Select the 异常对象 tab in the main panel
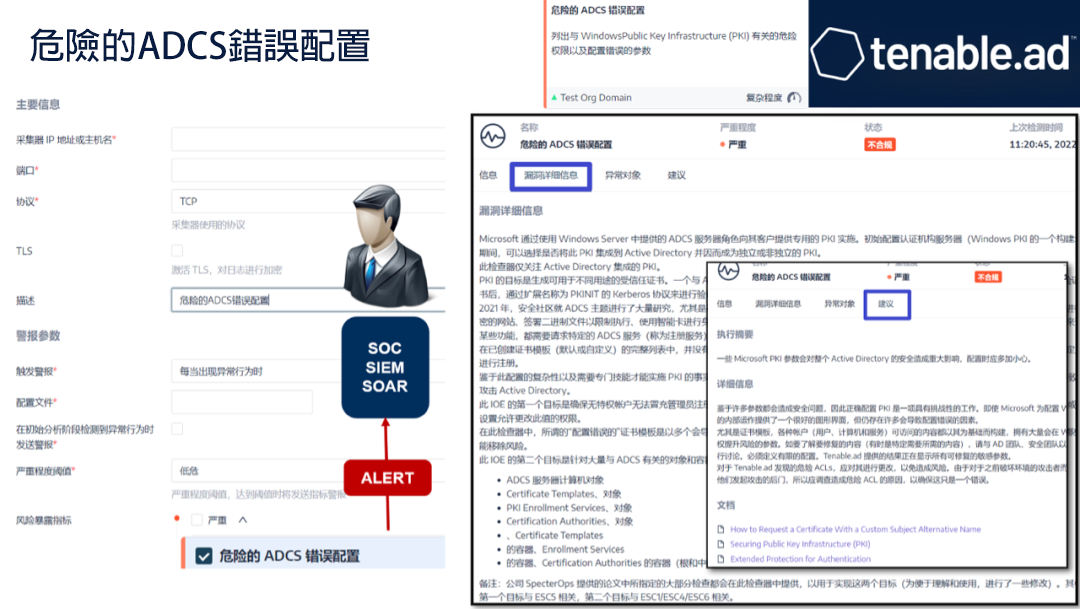The width and height of the screenshot is (1080, 609). tap(623, 176)
